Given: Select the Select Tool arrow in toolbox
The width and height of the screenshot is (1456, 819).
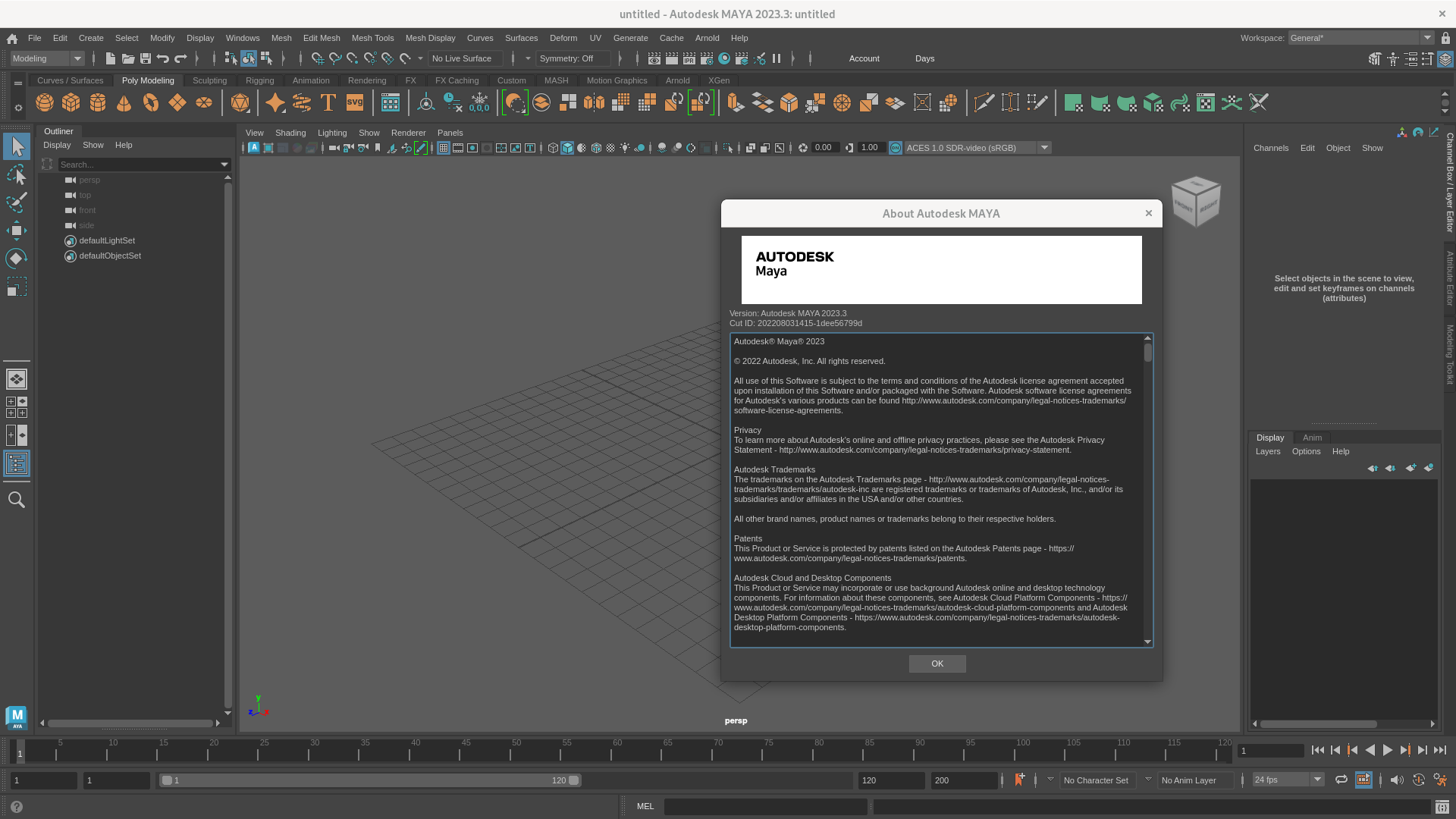Looking at the screenshot, I should 17,146.
